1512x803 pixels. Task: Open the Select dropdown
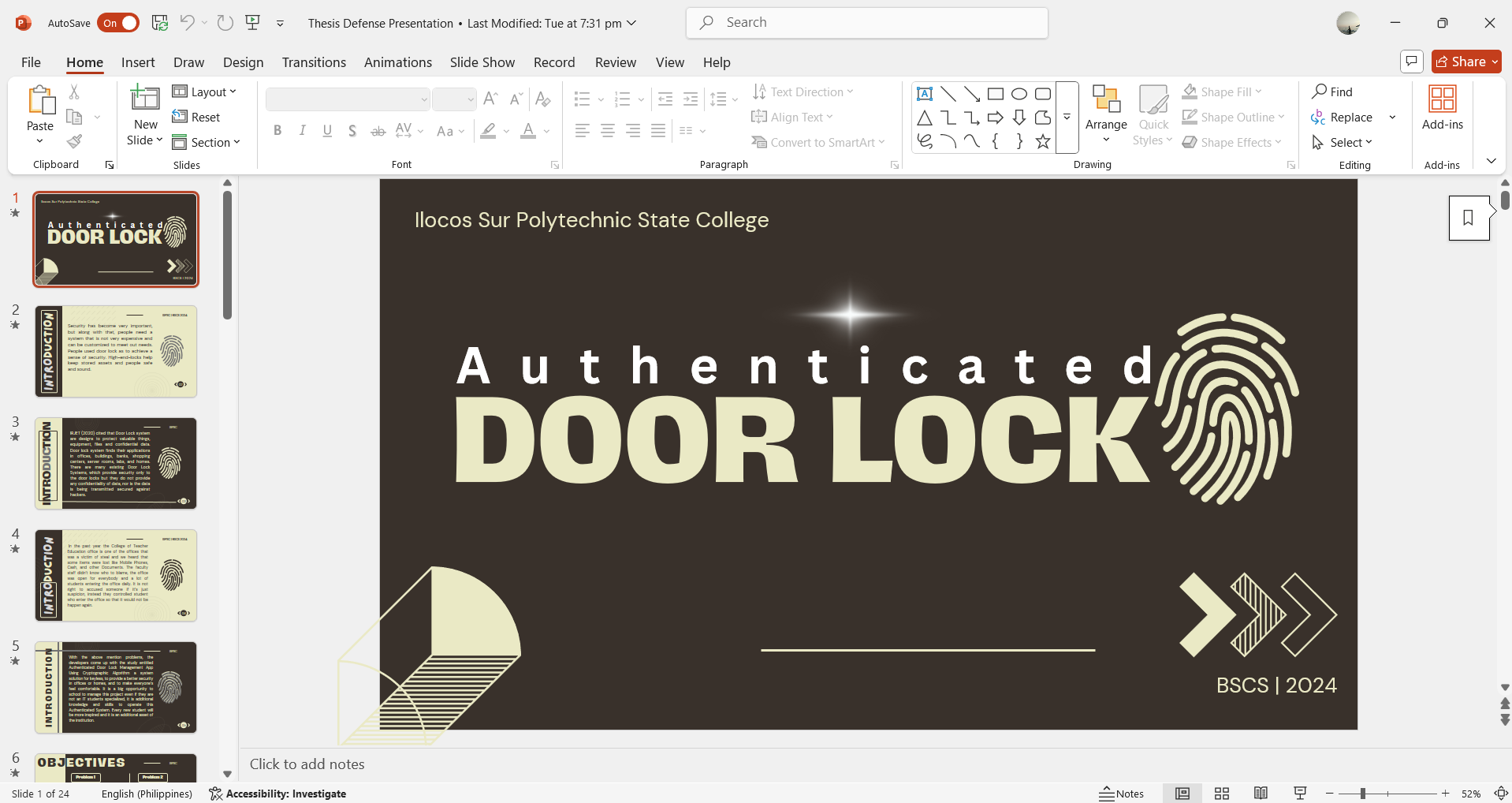pos(1342,143)
